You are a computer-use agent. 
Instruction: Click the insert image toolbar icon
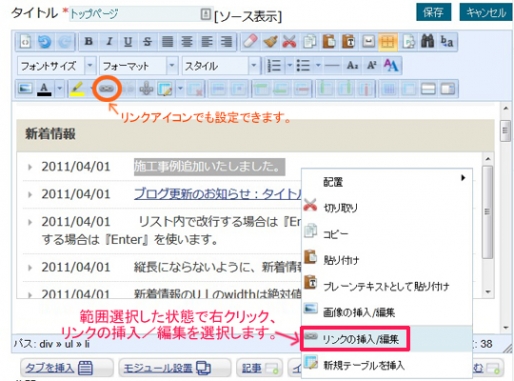point(25,89)
